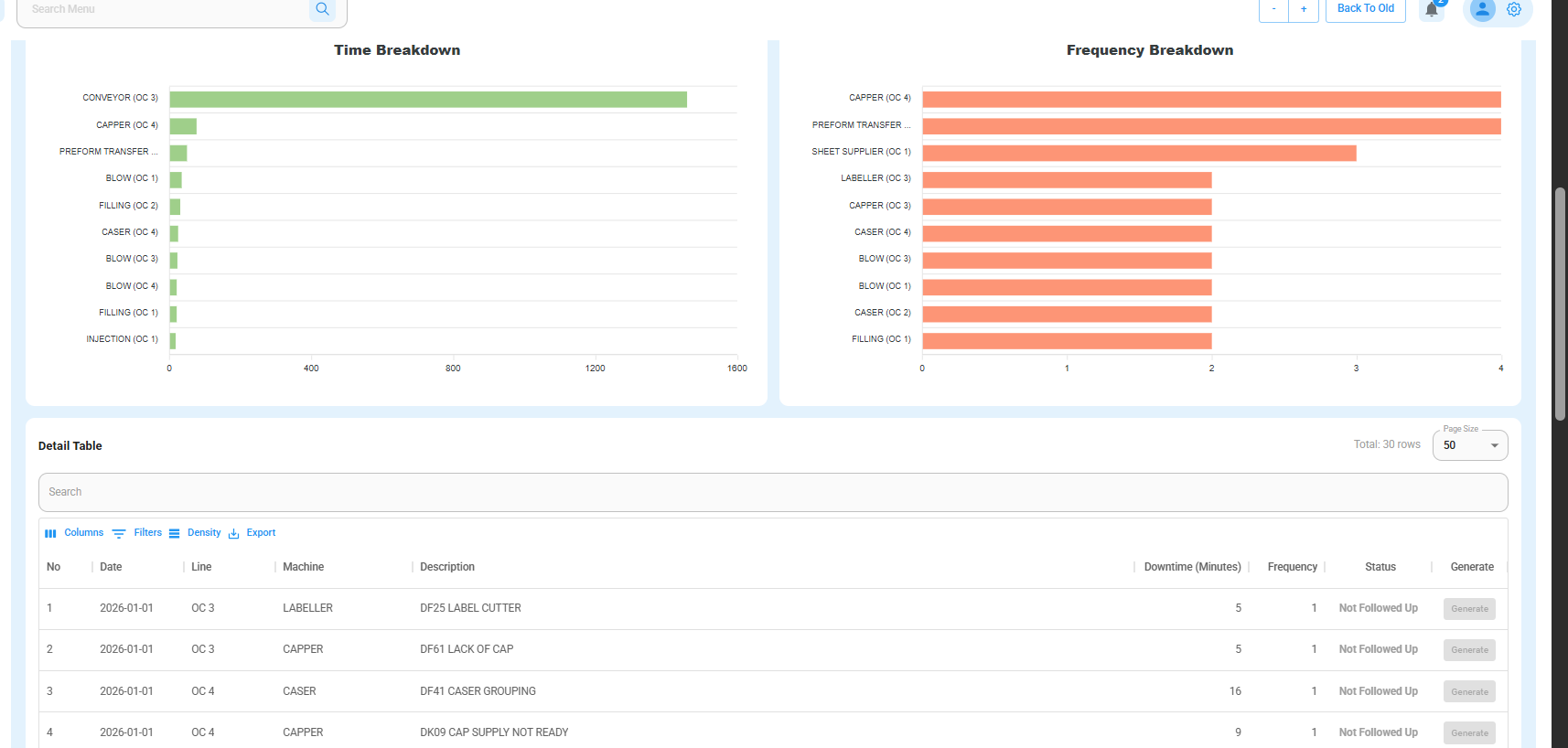Viewport: 1568px width, 748px height.
Task: Click the downtime value 9 in row 4
Action: click(x=1238, y=732)
